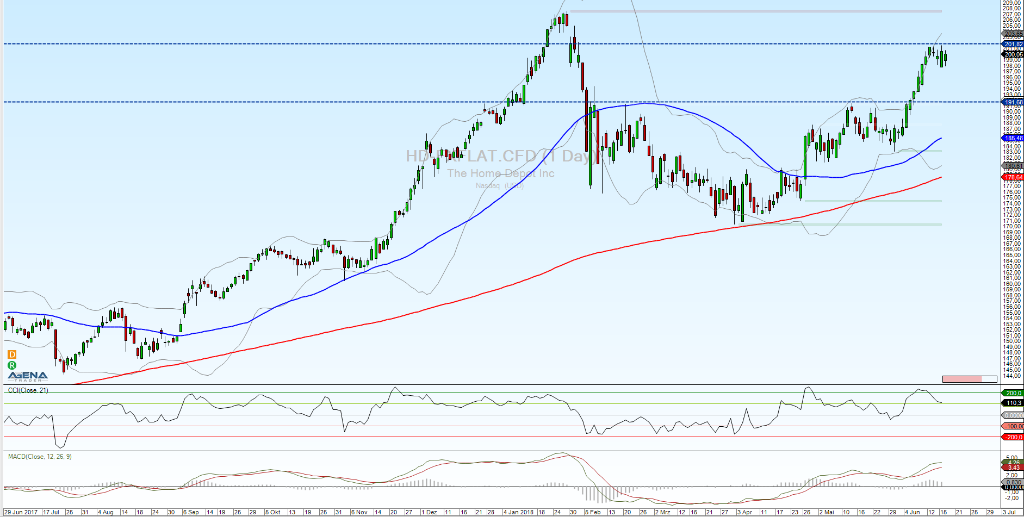Click the 4 Aug date on time axis
This screenshot has height=517, width=1024.
[x=107, y=512]
